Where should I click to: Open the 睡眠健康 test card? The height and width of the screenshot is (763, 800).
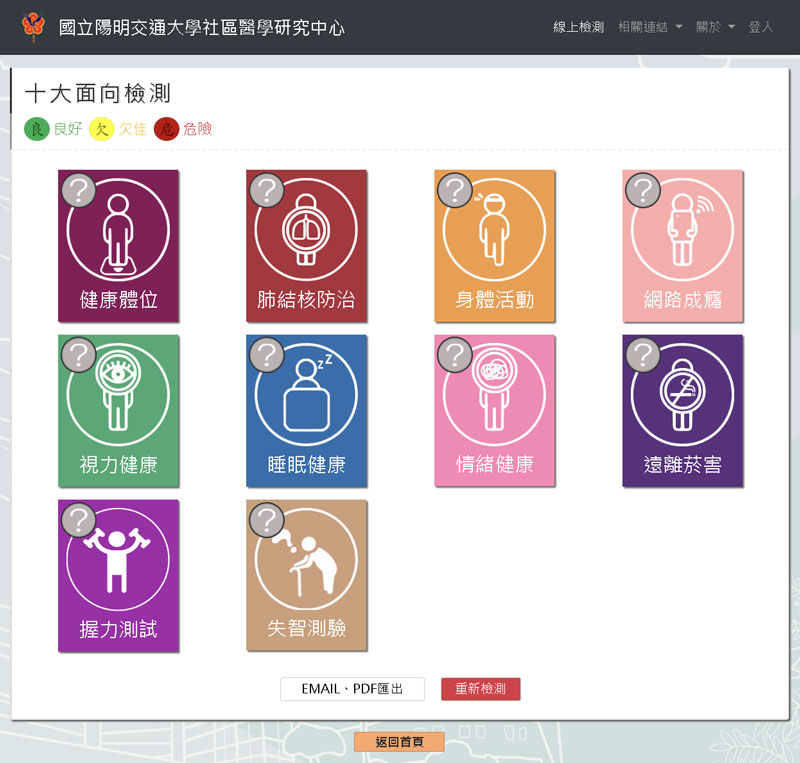coord(307,411)
